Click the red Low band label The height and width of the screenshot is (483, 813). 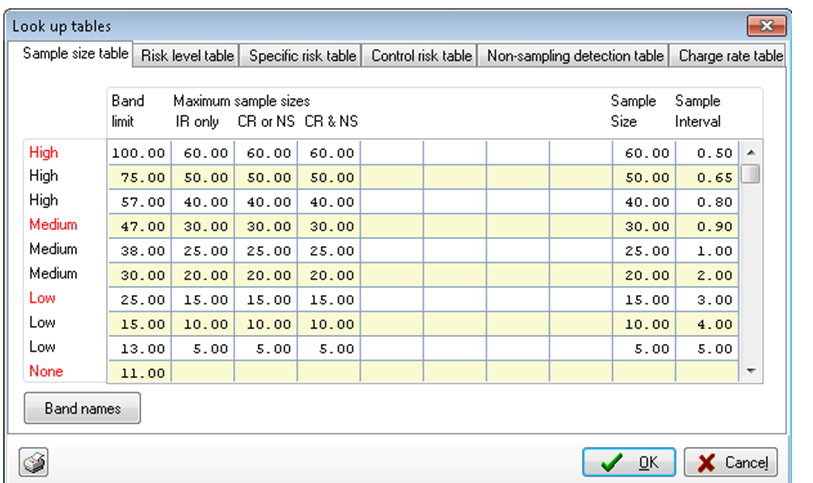click(x=42, y=298)
